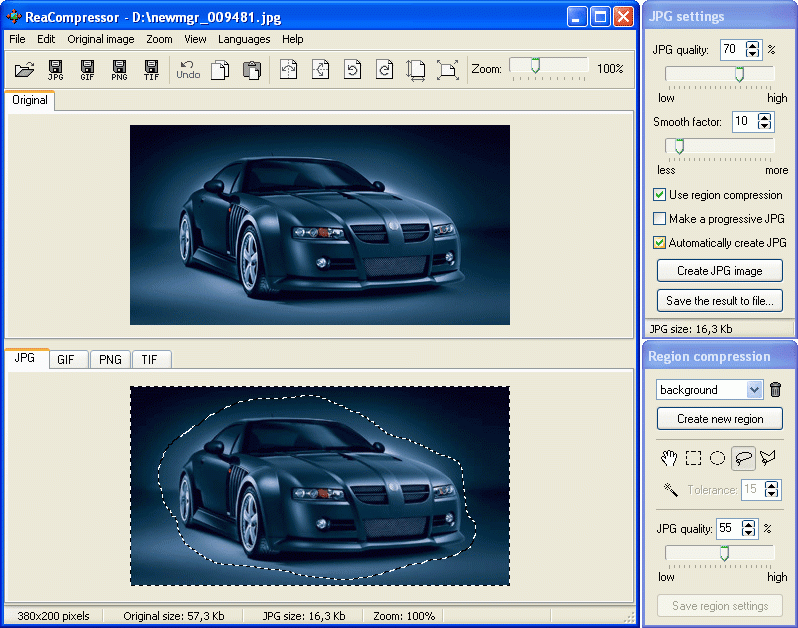The image size is (798, 628).
Task: Delete region with the trash icon
Action: (x=775, y=390)
